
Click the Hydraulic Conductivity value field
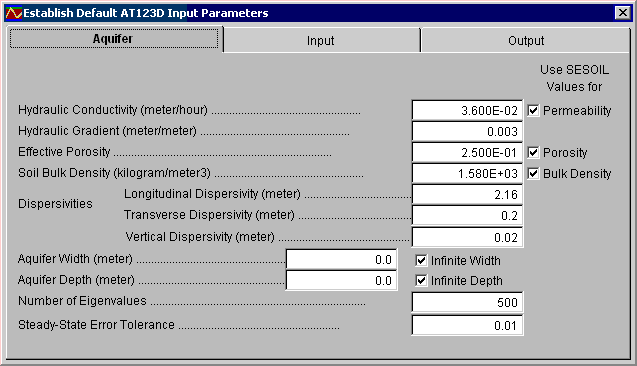click(x=467, y=110)
